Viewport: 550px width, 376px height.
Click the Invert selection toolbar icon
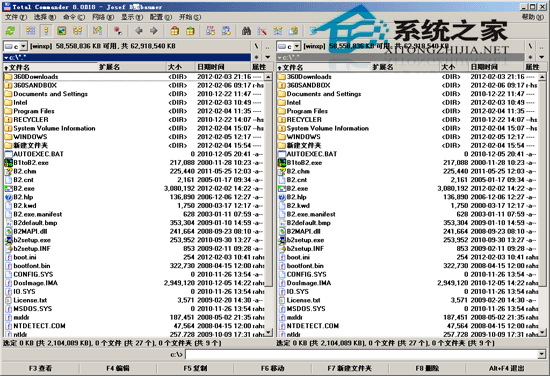pos(97,31)
